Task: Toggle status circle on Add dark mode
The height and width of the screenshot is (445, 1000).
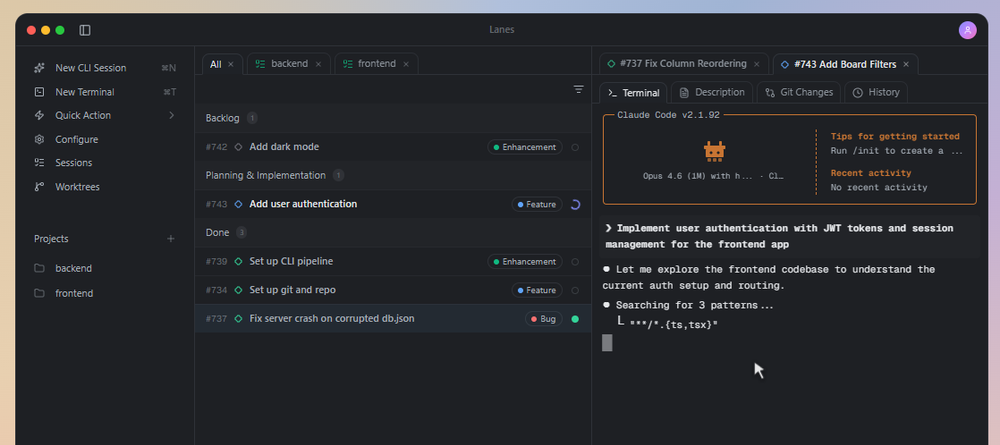Action: 575,147
